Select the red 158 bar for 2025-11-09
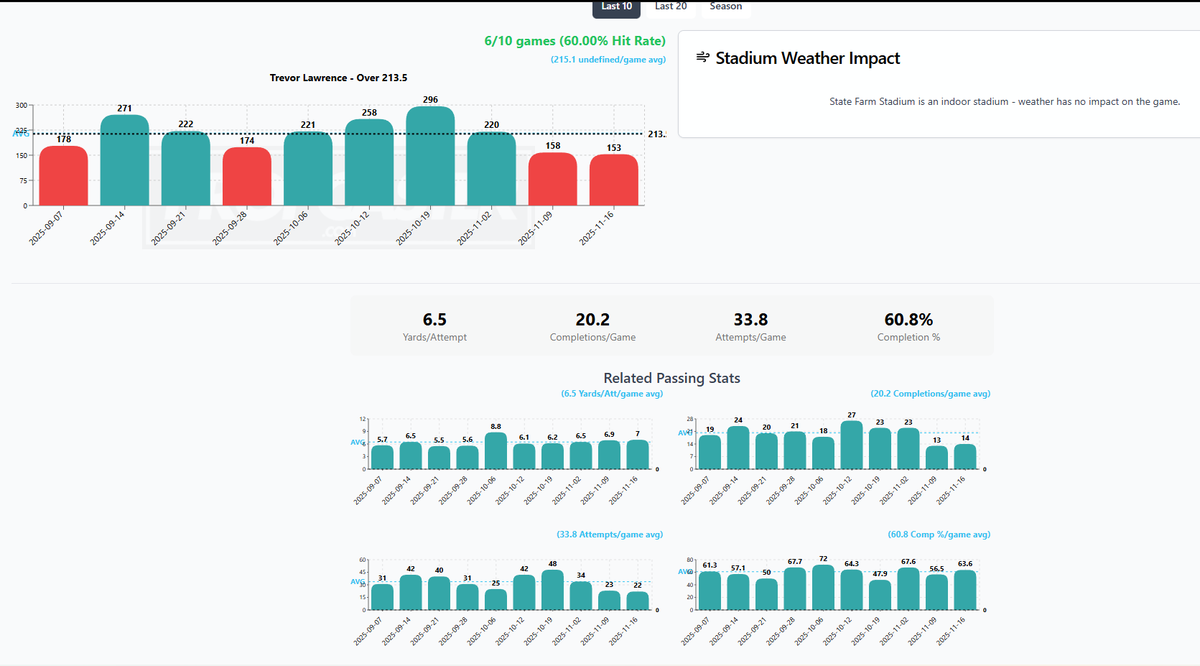Screen dimensions: 1200x666 click(x=552, y=179)
